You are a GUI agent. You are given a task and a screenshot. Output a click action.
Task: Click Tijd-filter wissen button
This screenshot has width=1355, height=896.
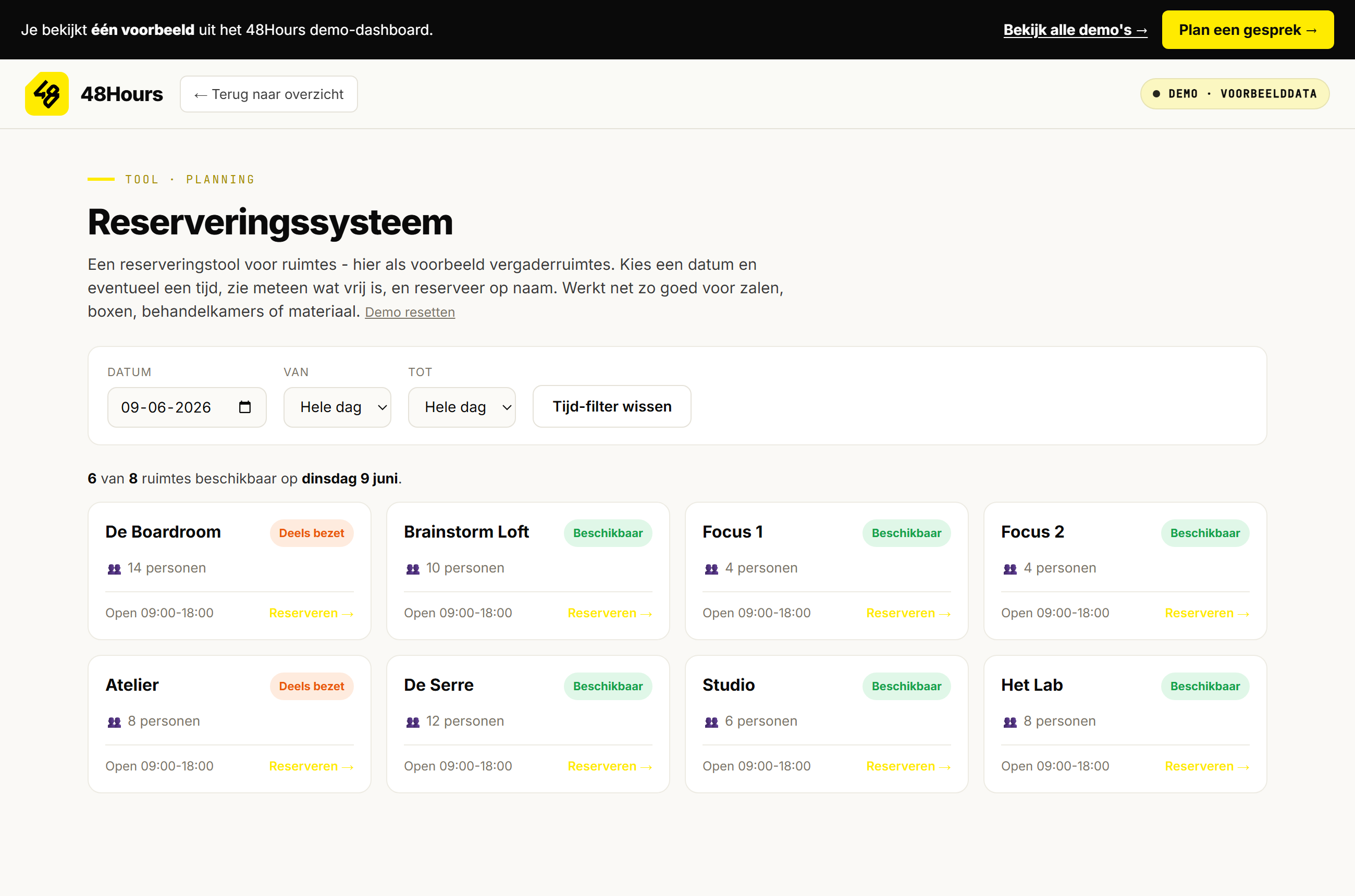point(612,406)
